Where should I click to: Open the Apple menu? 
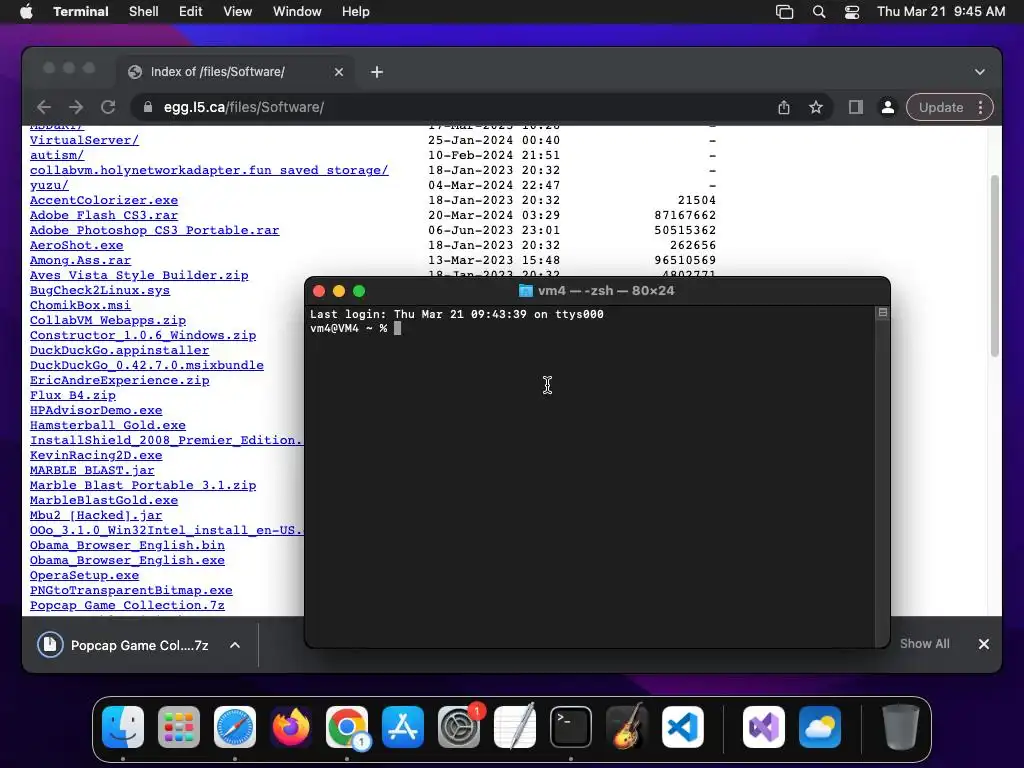tap(26, 11)
